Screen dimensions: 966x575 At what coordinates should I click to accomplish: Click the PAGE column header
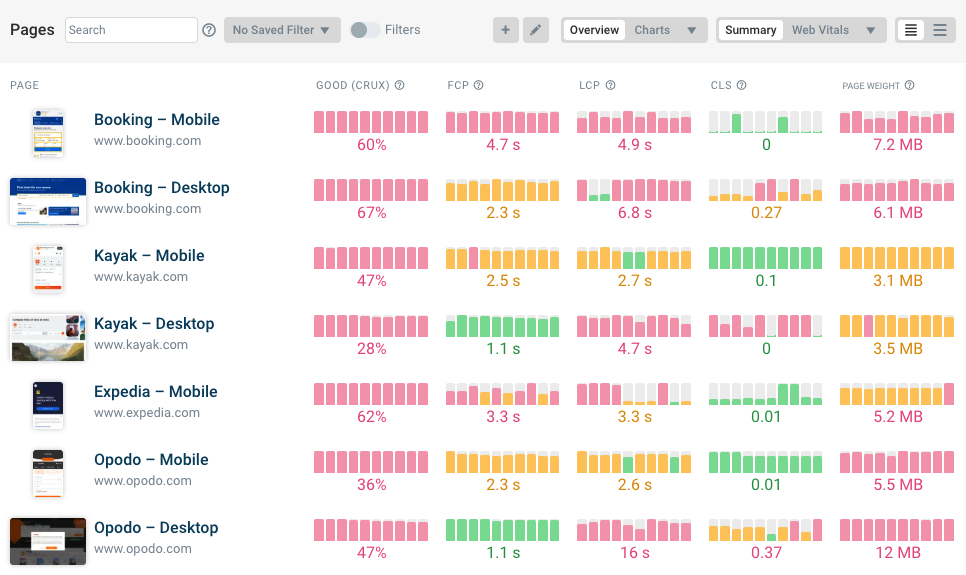coord(25,85)
